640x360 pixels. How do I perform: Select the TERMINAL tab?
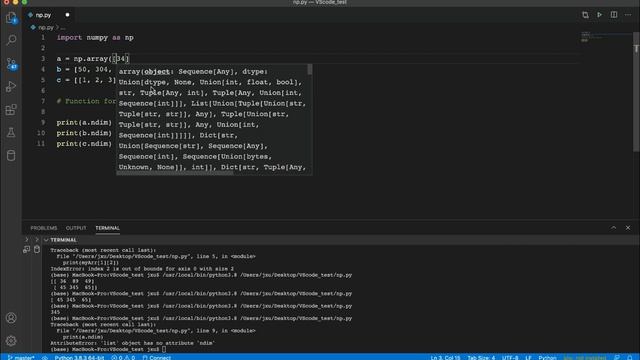[107, 228]
